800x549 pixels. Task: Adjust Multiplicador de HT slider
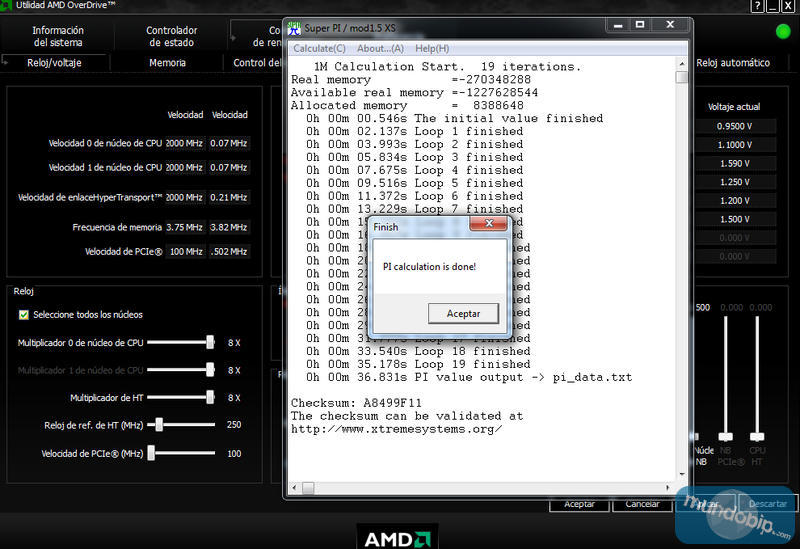[210, 397]
